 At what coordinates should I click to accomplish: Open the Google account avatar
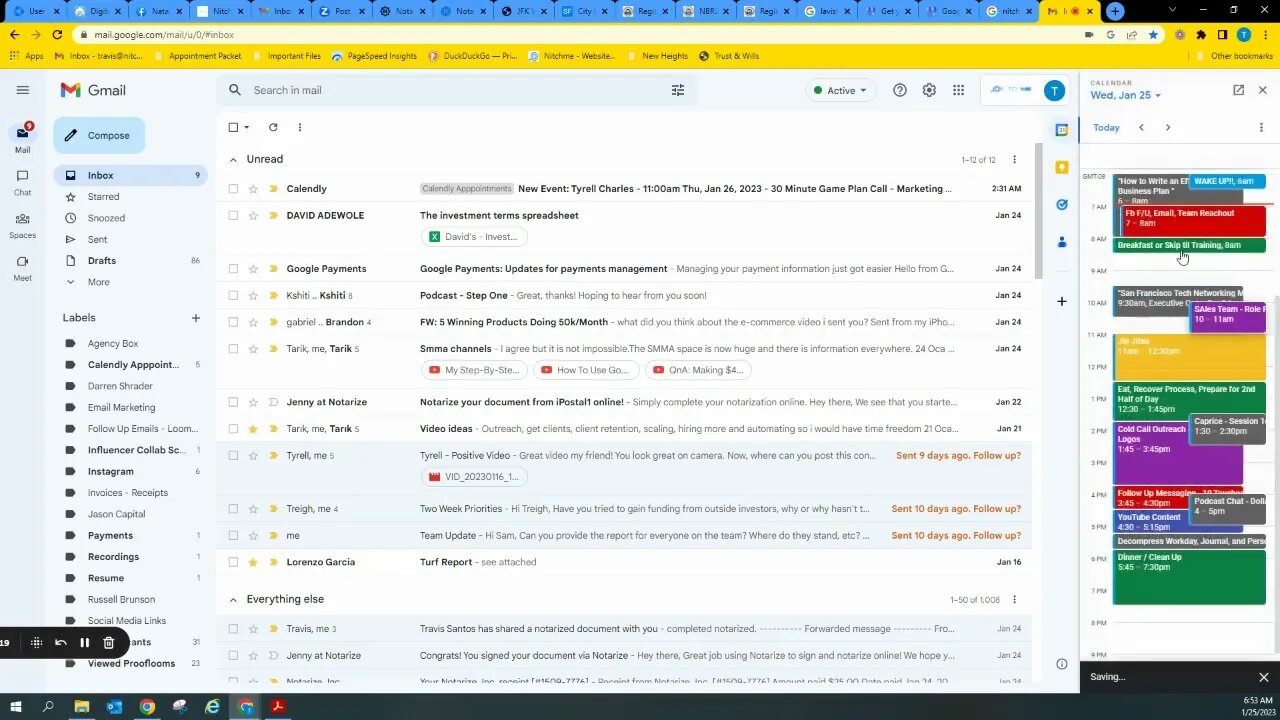pos(1054,90)
